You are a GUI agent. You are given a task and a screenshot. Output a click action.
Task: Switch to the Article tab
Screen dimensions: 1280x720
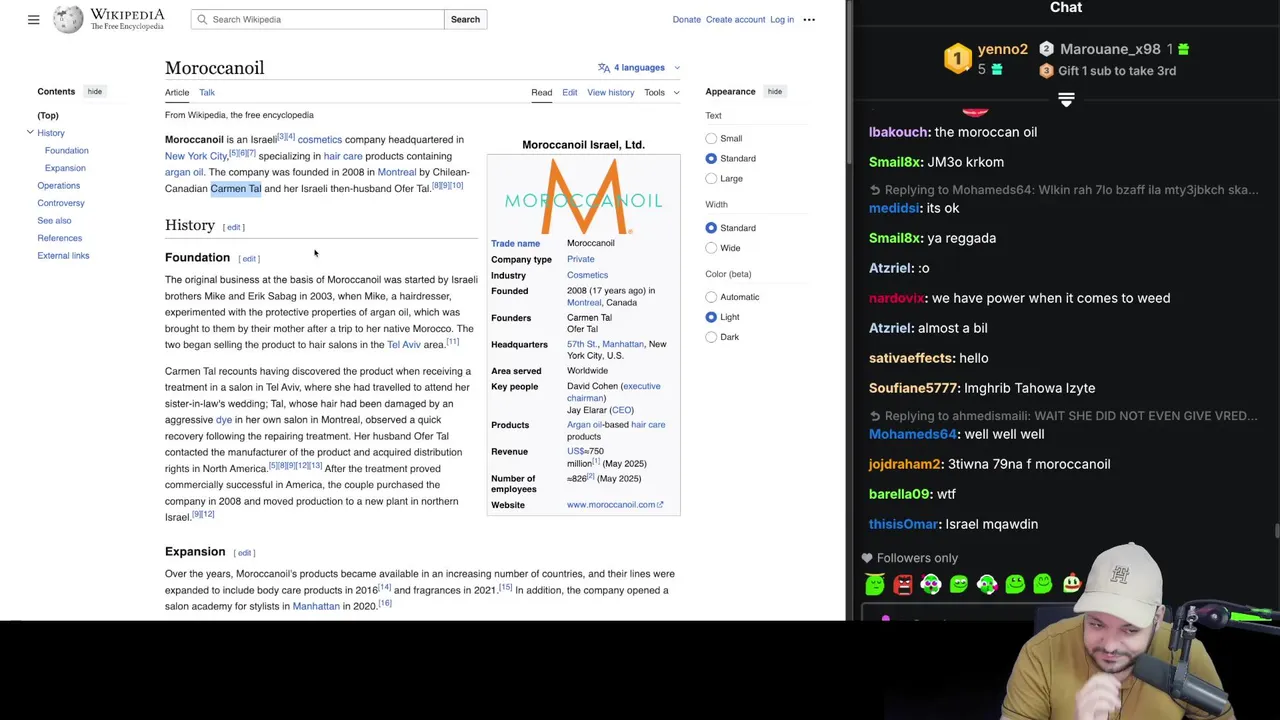177,92
